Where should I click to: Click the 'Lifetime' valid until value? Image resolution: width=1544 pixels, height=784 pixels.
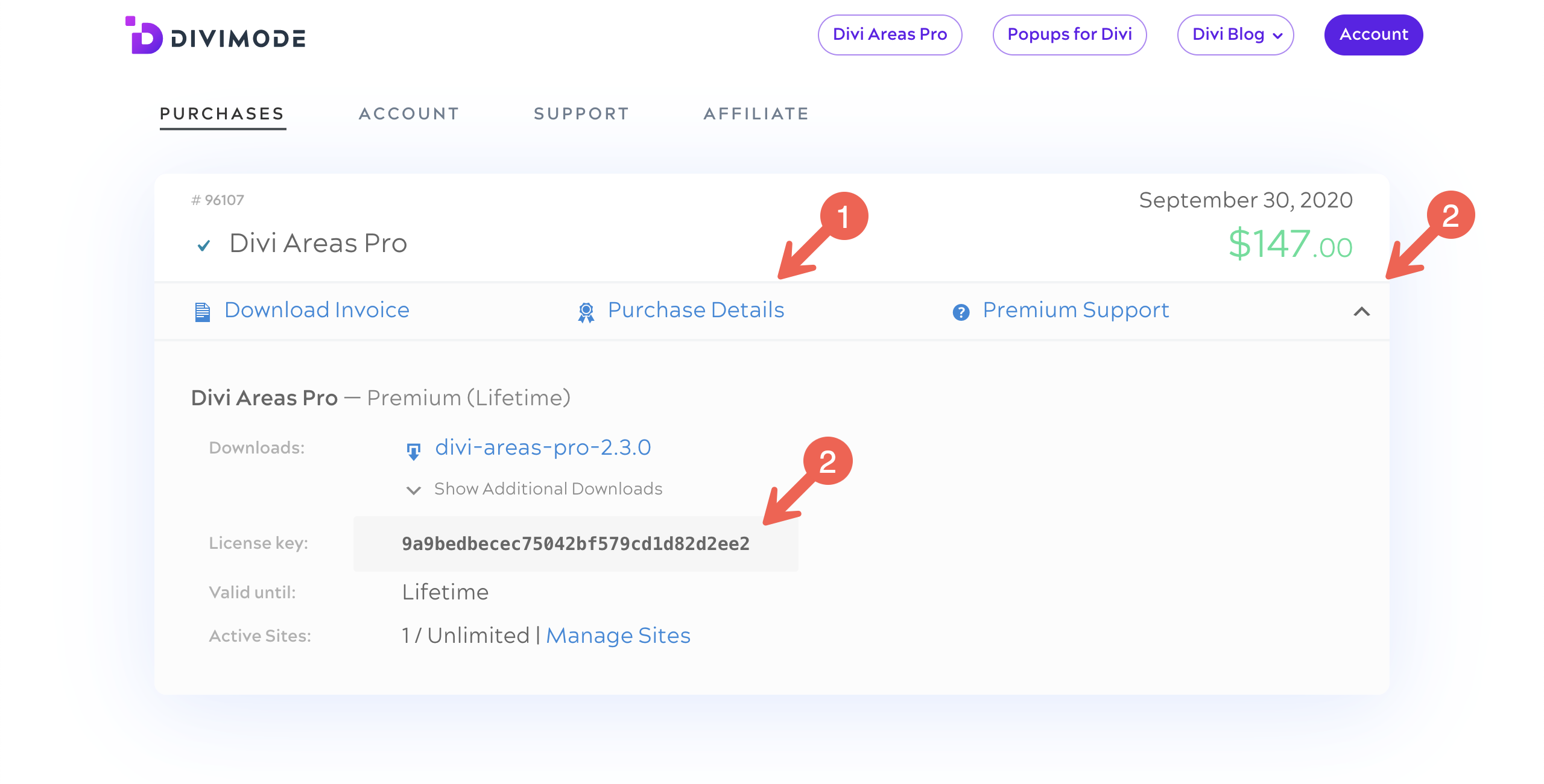pyautogui.click(x=445, y=592)
